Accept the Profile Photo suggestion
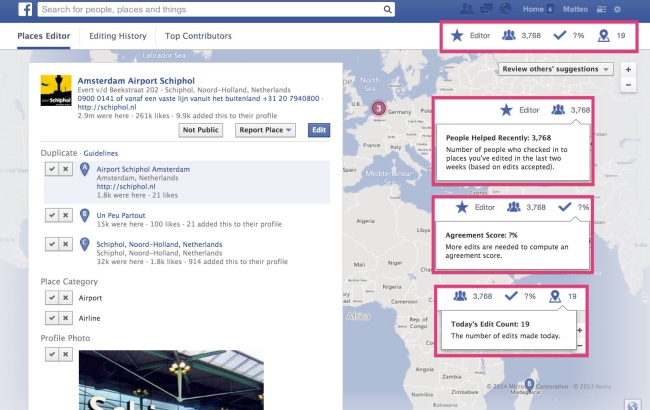650x410 pixels. 52,354
